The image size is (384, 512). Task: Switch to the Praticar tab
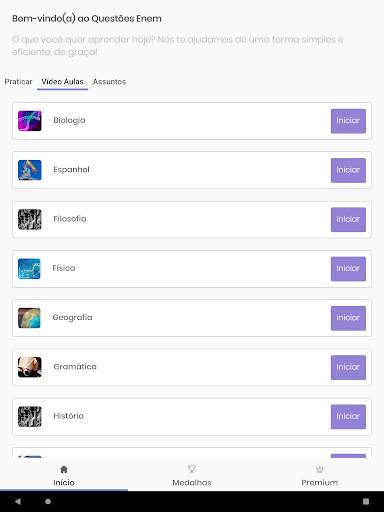coord(18,82)
